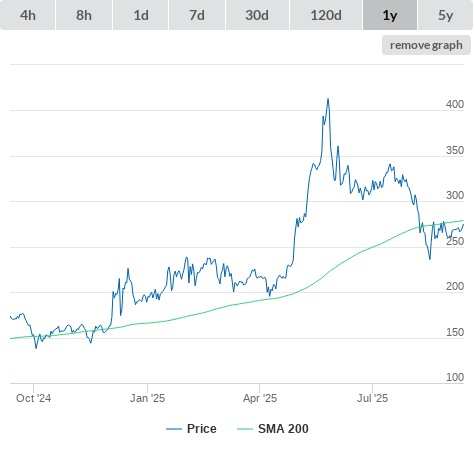Screen dimensions: 474x455
Task: Click the Jan '25 axis label
Action: pyautogui.click(x=147, y=398)
